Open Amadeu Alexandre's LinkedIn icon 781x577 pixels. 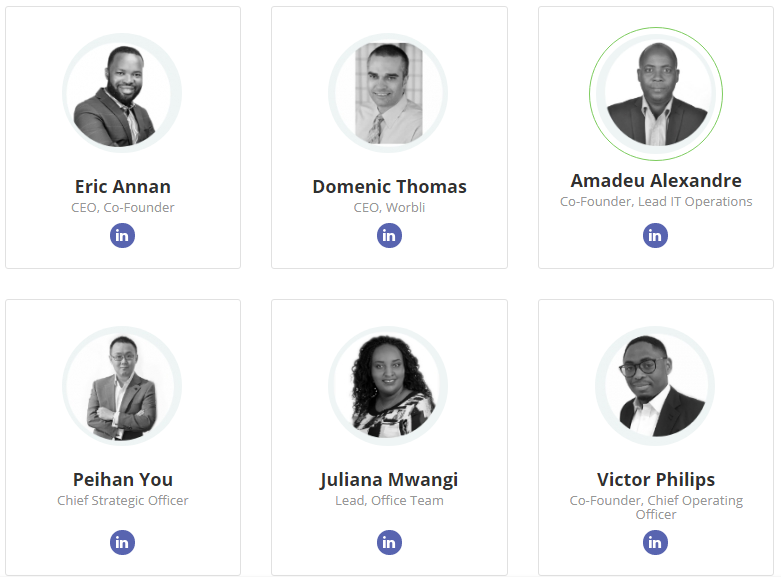pyautogui.click(x=655, y=236)
